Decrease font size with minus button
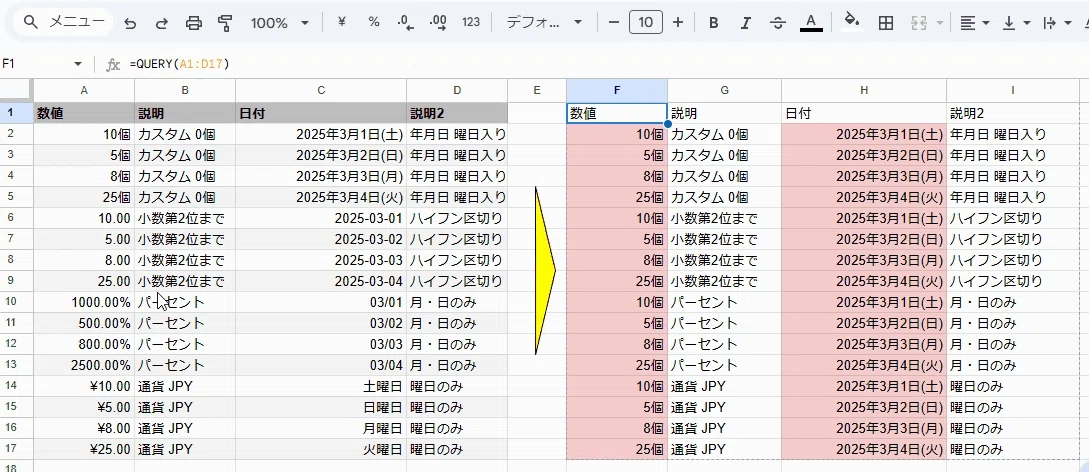This screenshot has width=1089, height=472. [x=613, y=22]
